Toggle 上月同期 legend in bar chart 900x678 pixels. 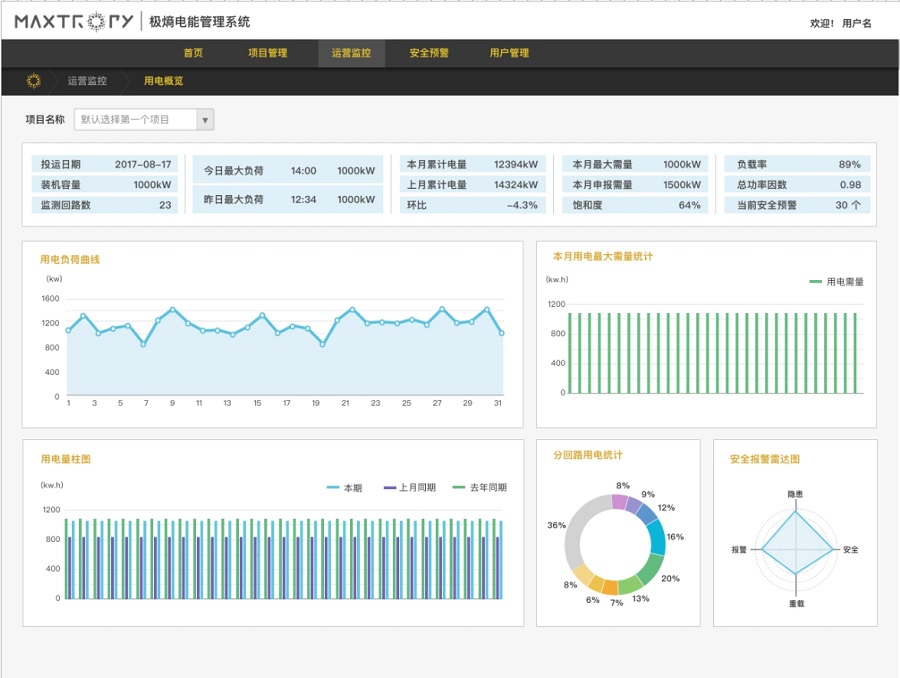410,488
